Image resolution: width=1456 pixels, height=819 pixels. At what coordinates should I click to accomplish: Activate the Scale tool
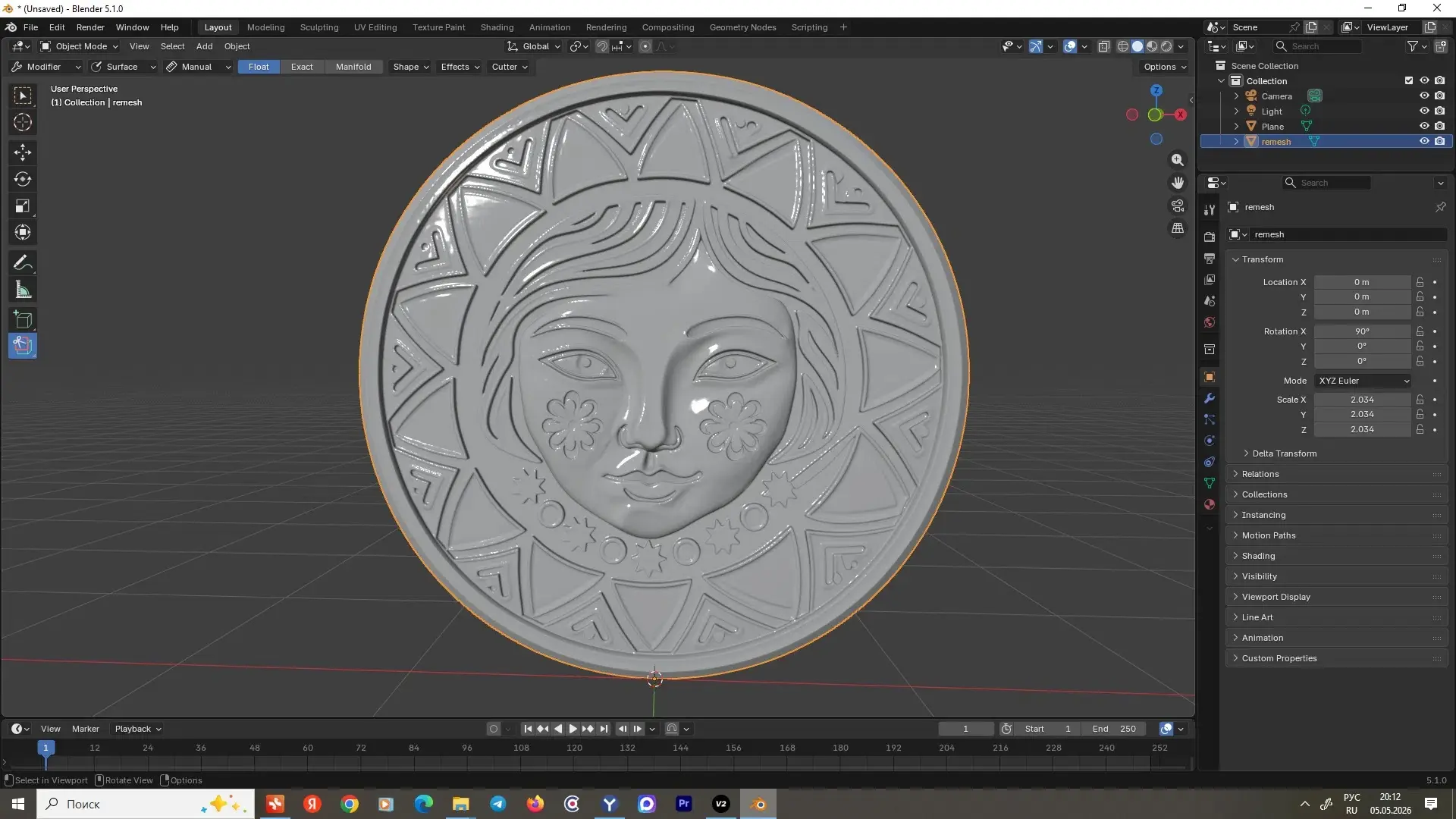click(x=23, y=206)
